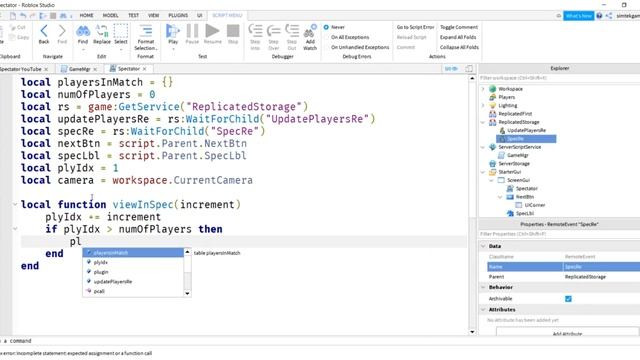
Task: Start the game with Play
Action: pyautogui.click(x=173, y=34)
